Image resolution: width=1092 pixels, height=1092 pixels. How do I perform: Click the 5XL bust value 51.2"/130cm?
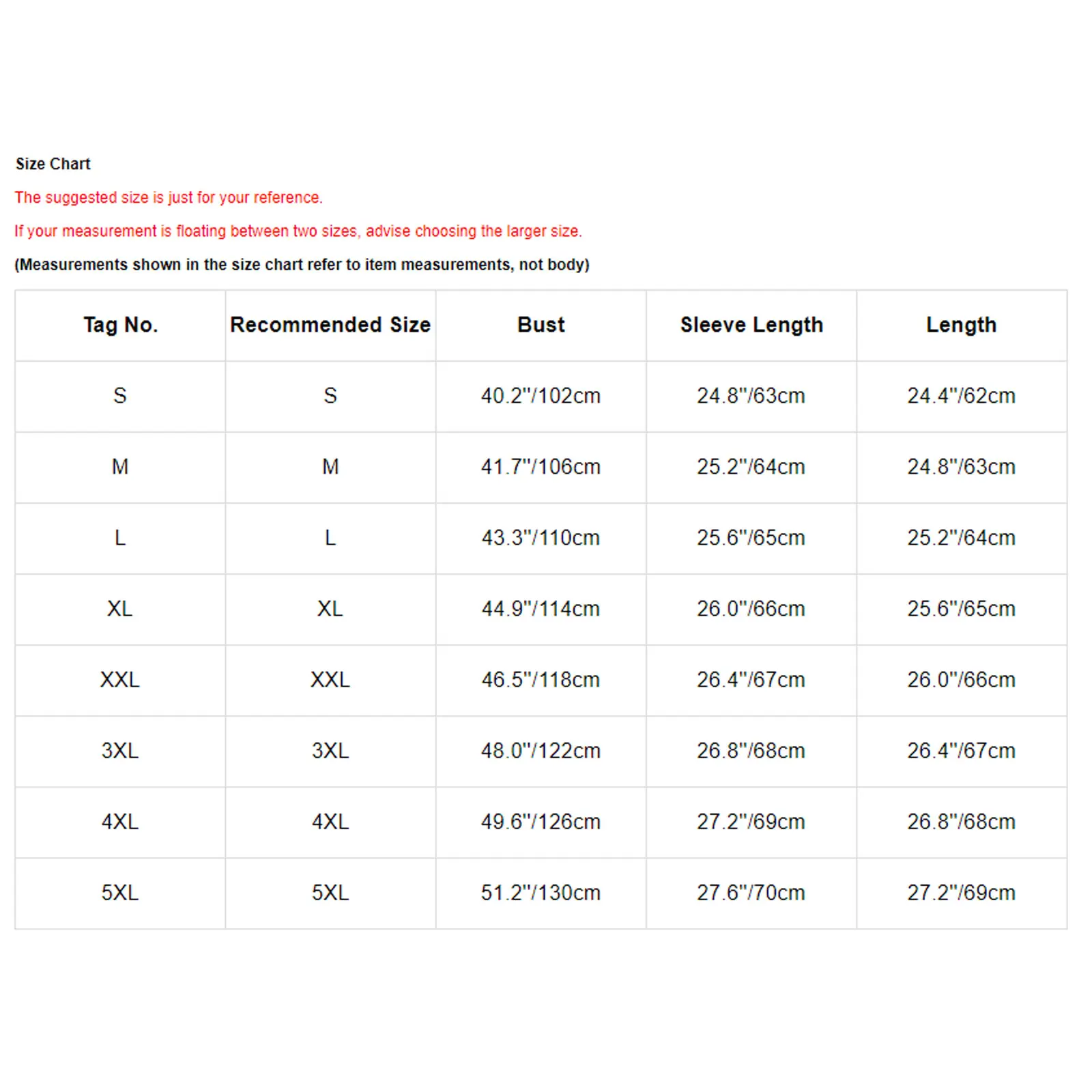pos(541,893)
